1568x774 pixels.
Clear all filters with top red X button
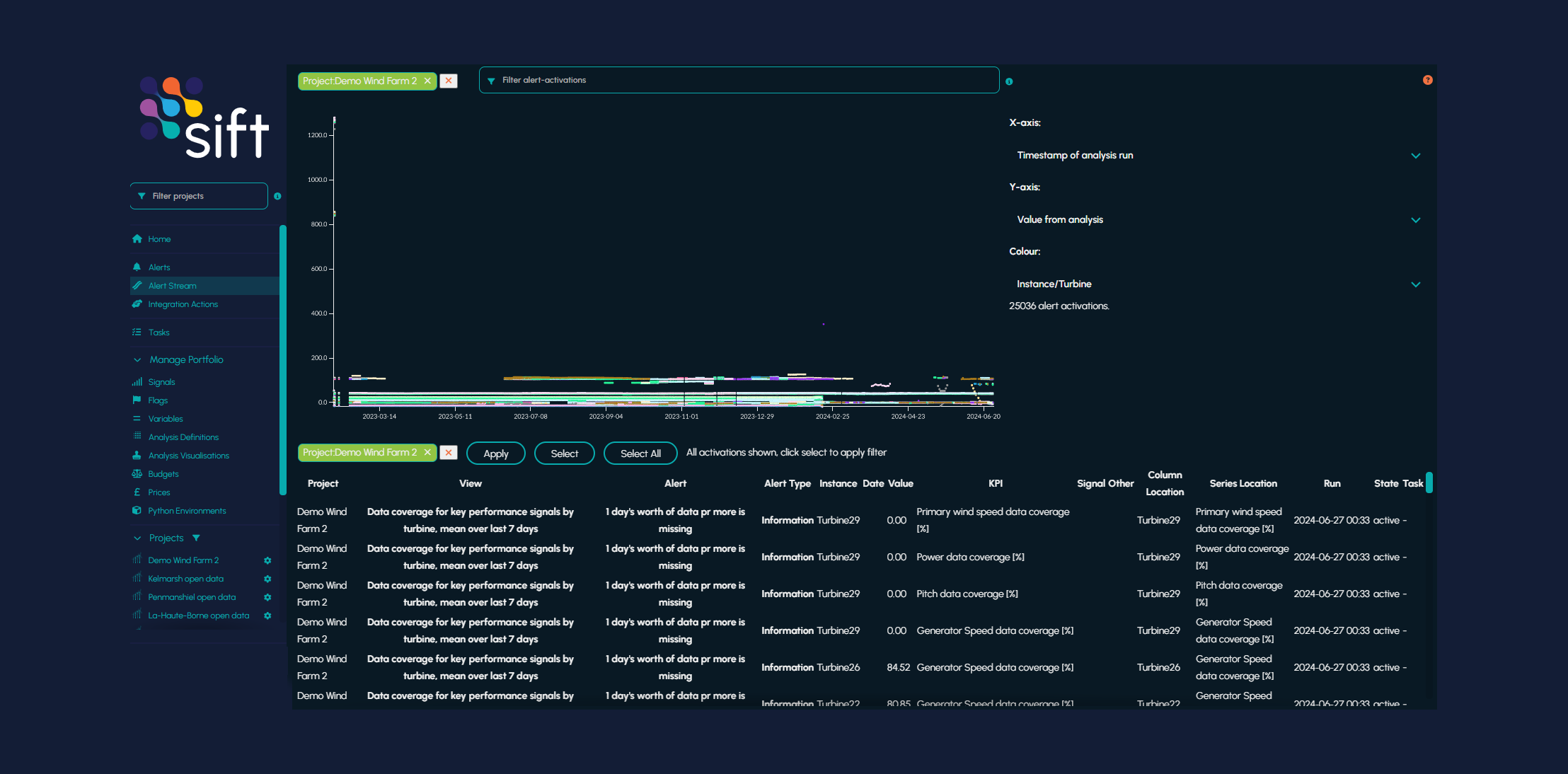pyautogui.click(x=449, y=81)
